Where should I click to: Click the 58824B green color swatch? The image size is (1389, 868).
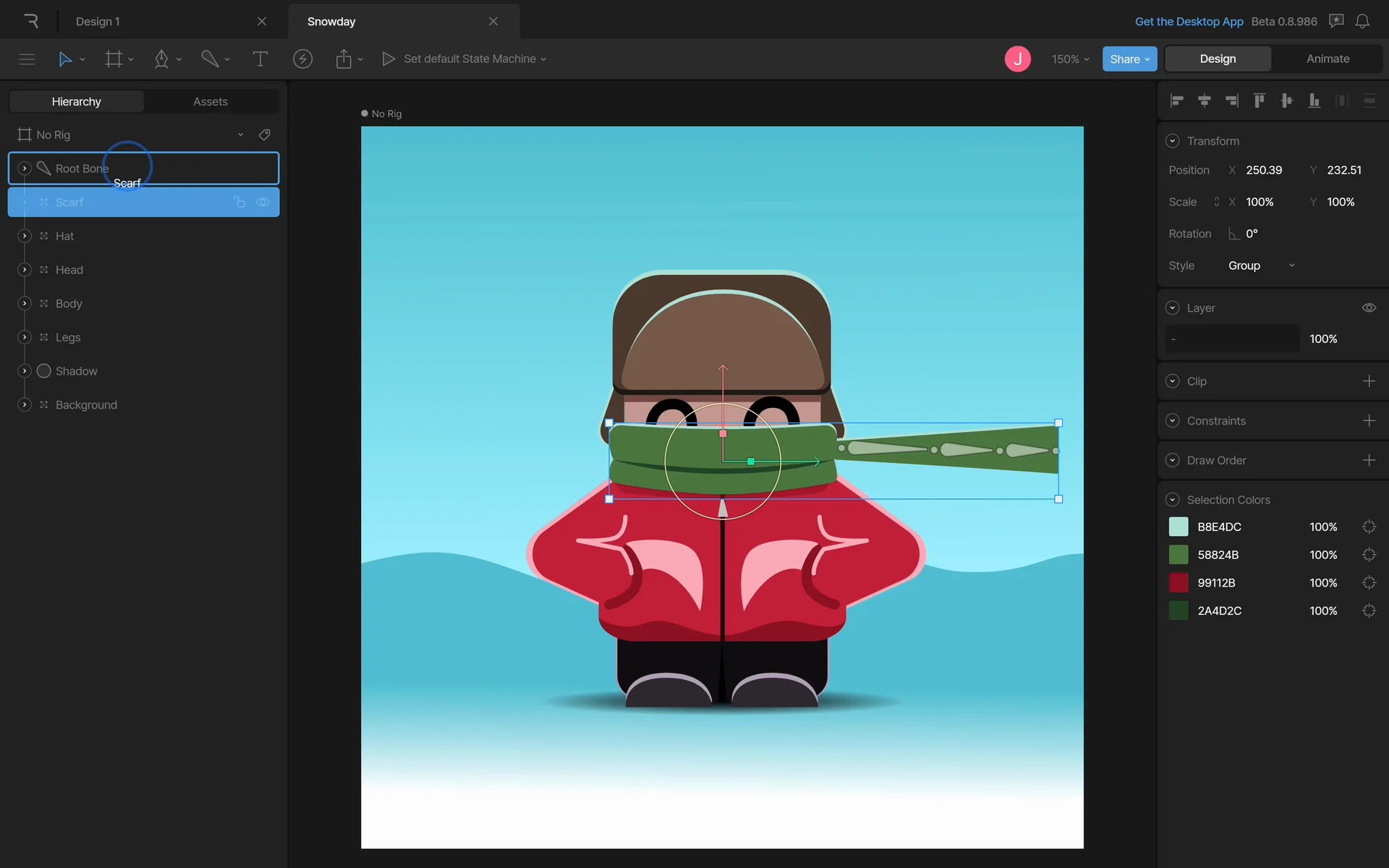tap(1178, 555)
